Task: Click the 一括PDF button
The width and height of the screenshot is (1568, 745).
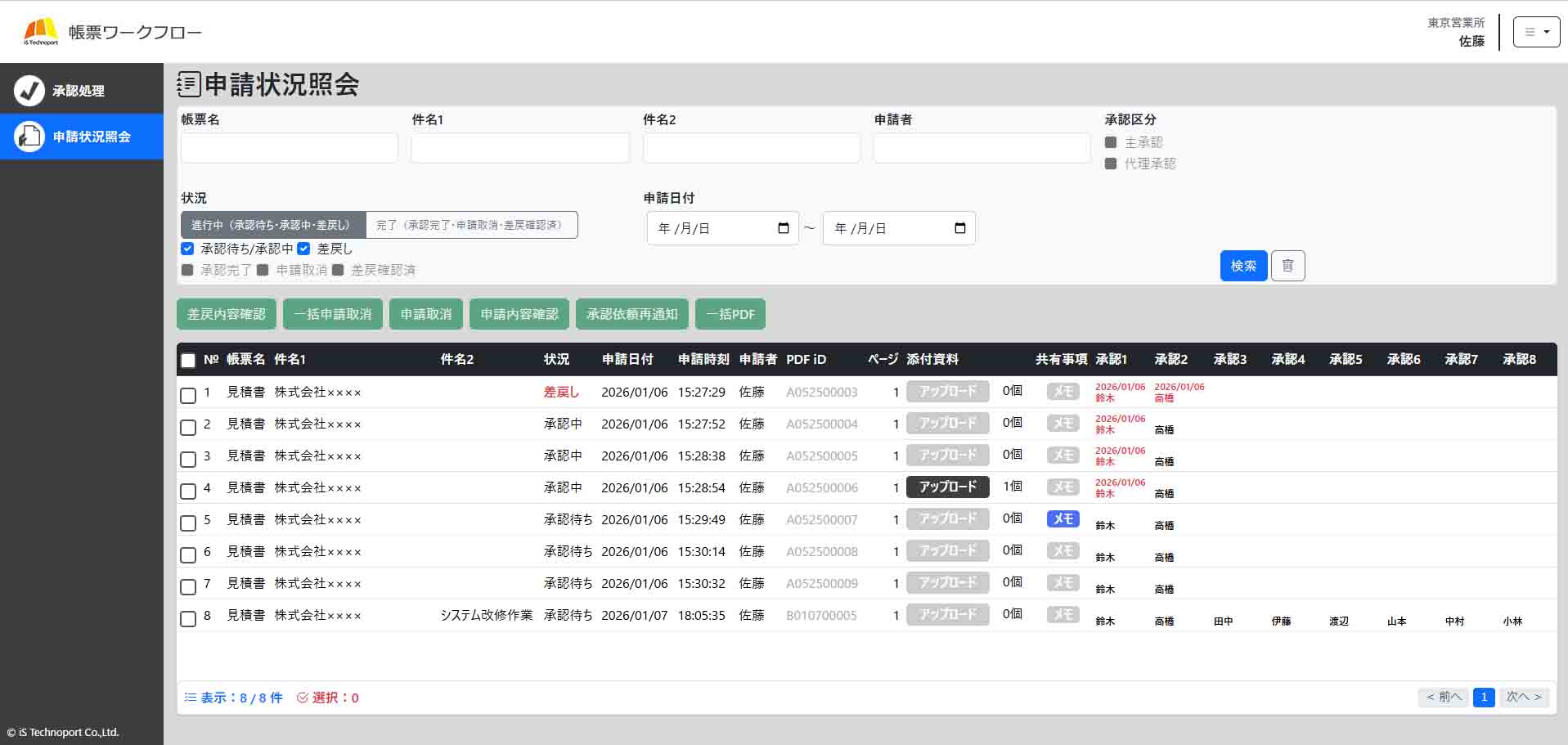Action: pos(730,314)
